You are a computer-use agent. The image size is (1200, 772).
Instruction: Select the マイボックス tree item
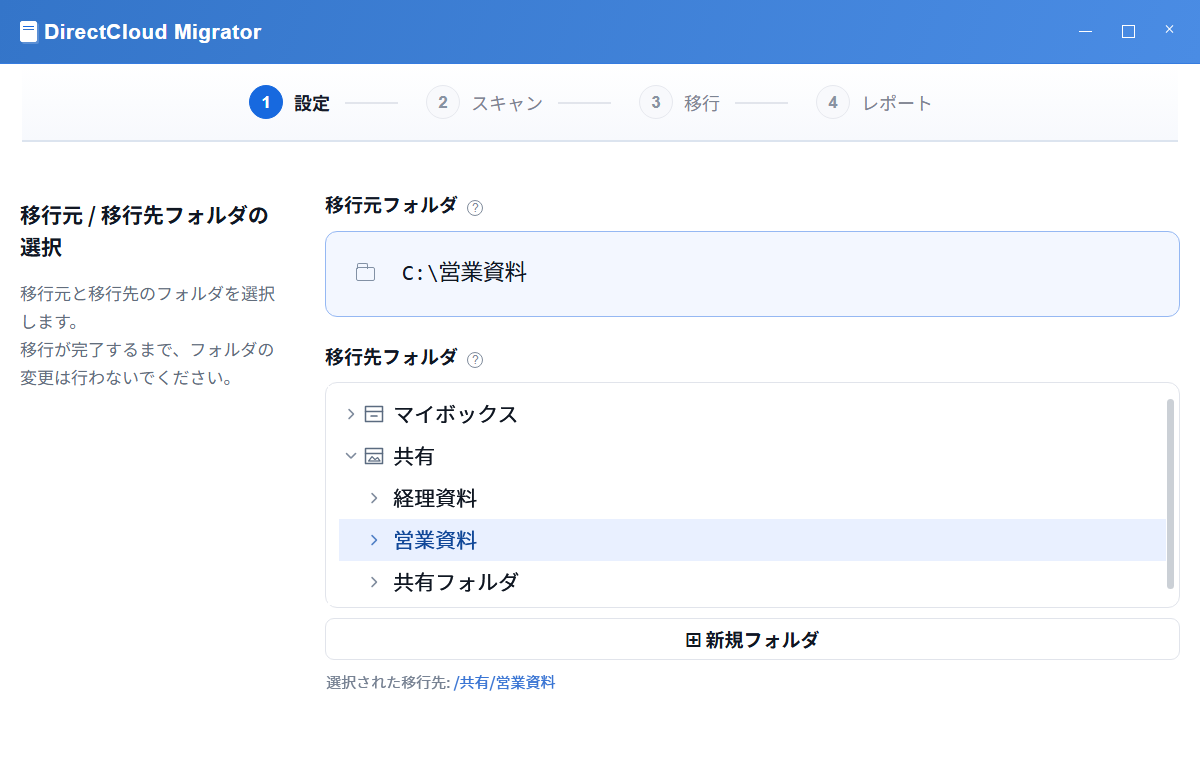coord(752,414)
